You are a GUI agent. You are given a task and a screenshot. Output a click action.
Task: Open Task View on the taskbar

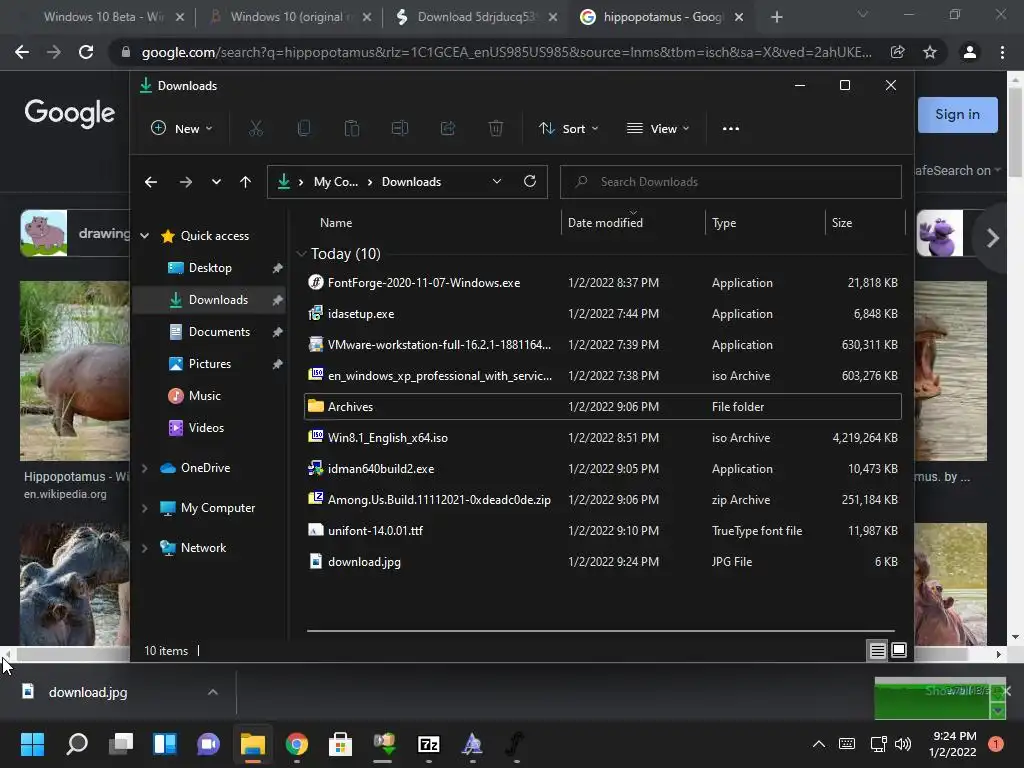[121, 744]
